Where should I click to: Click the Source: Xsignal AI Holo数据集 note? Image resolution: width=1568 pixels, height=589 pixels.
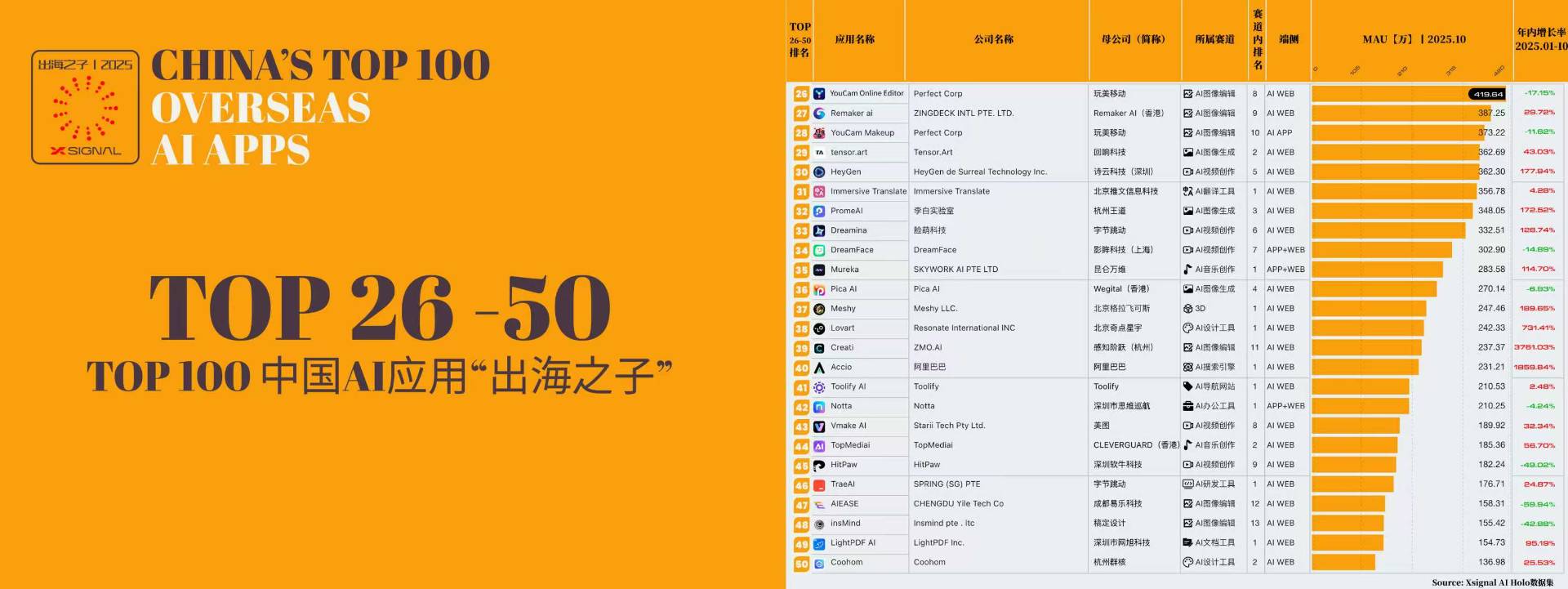tap(1492, 582)
